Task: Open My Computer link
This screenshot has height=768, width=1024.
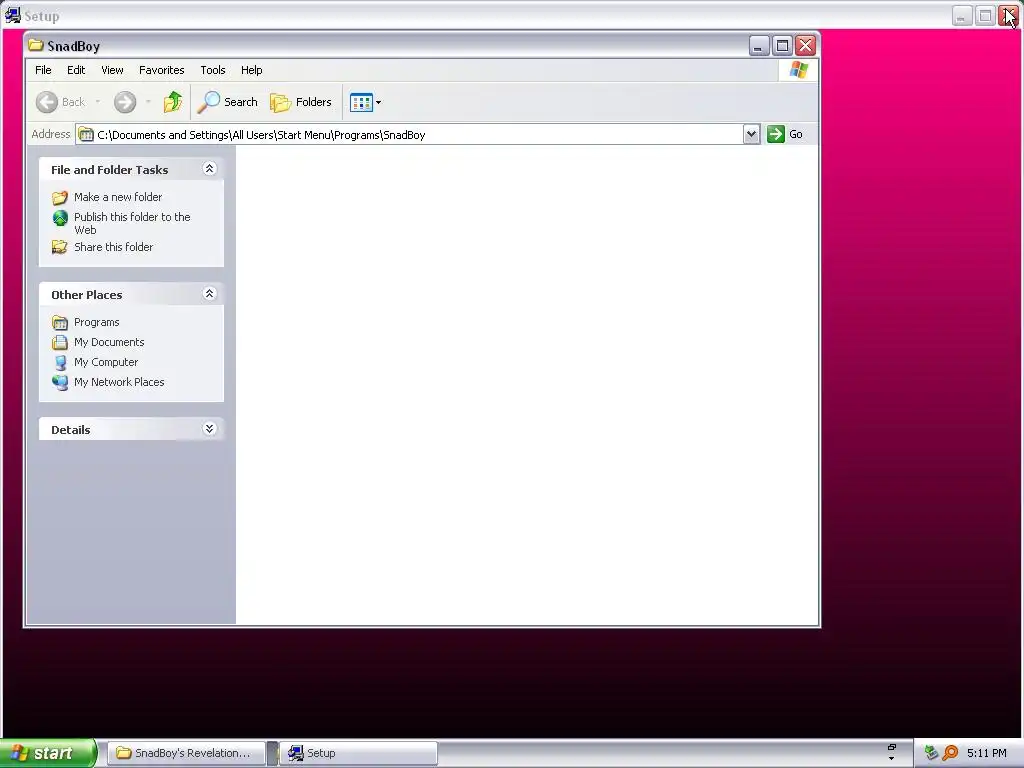Action: tap(106, 362)
